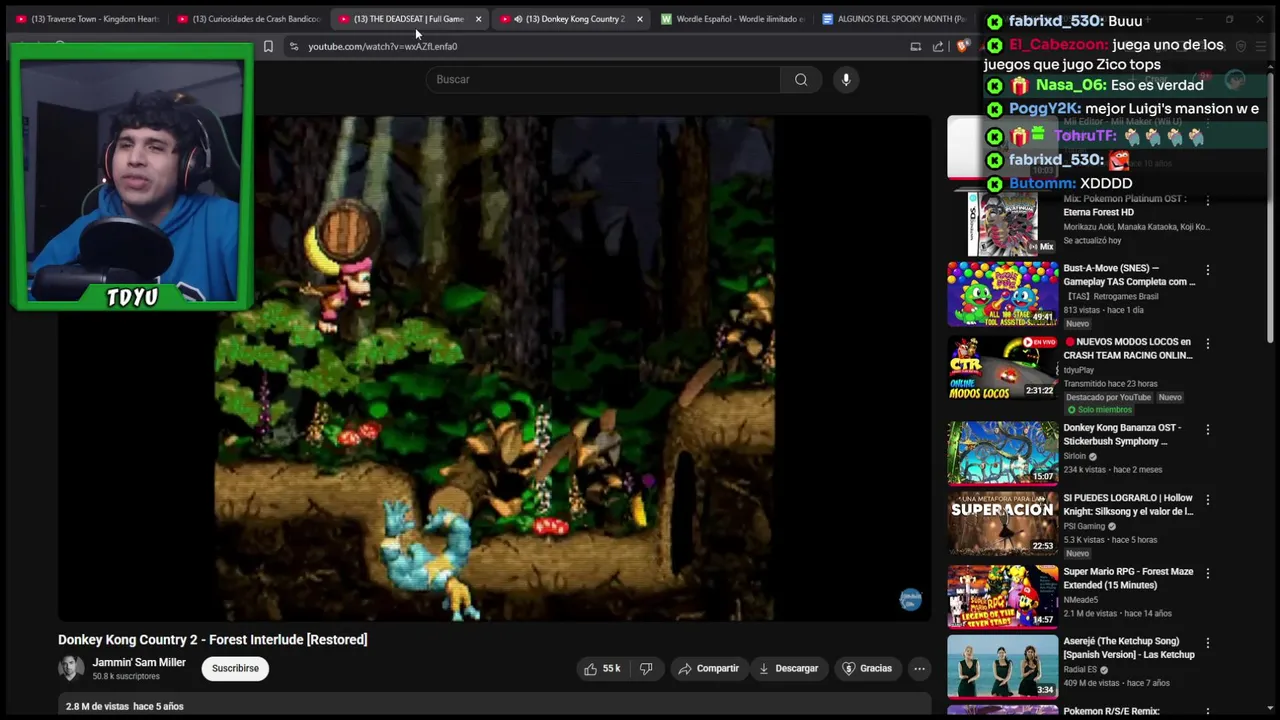Image resolution: width=1280 pixels, height=720 pixels.
Task: Bookmark this page with the bookmark icon
Action: (268, 46)
